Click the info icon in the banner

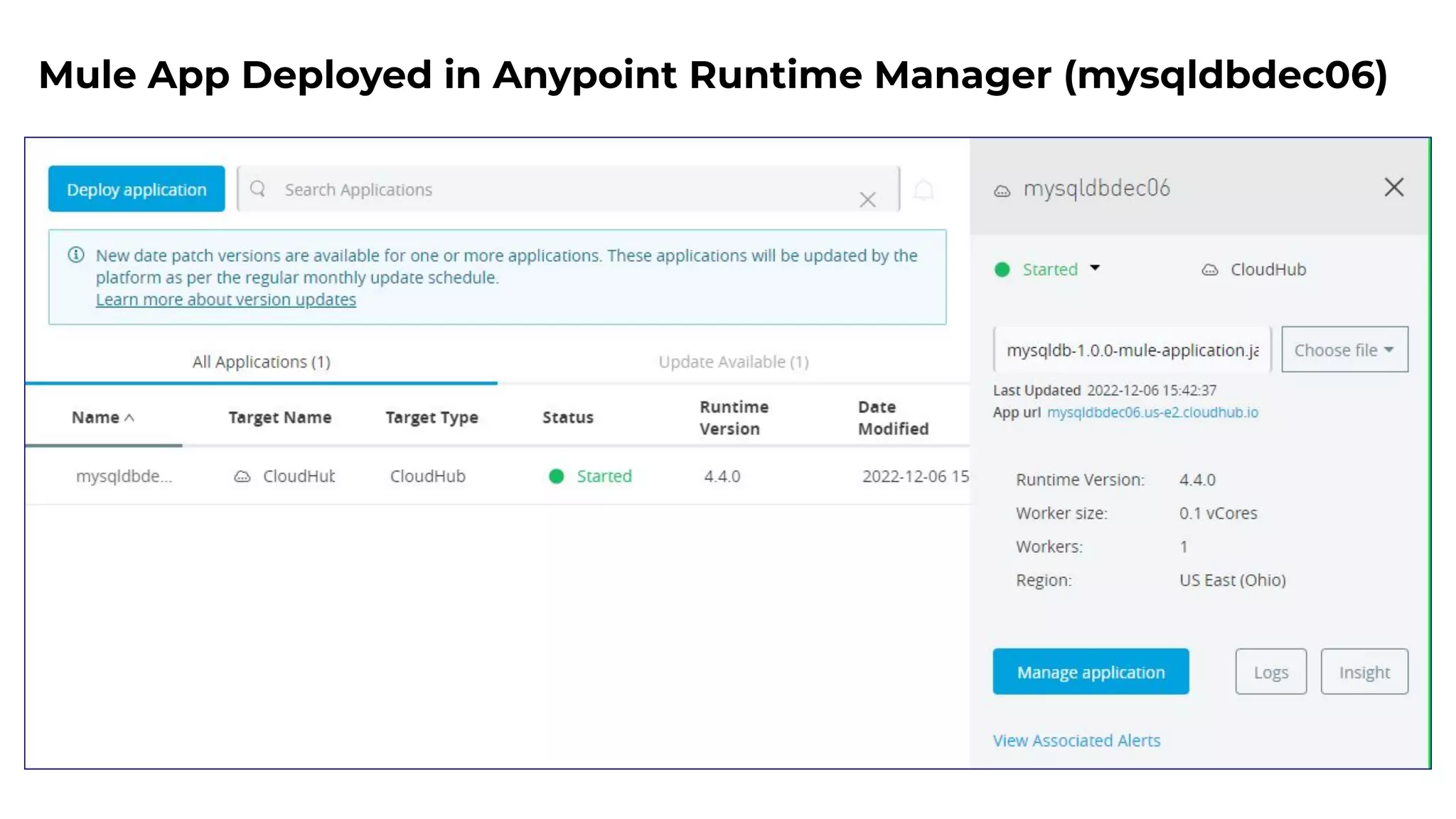point(76,255)
